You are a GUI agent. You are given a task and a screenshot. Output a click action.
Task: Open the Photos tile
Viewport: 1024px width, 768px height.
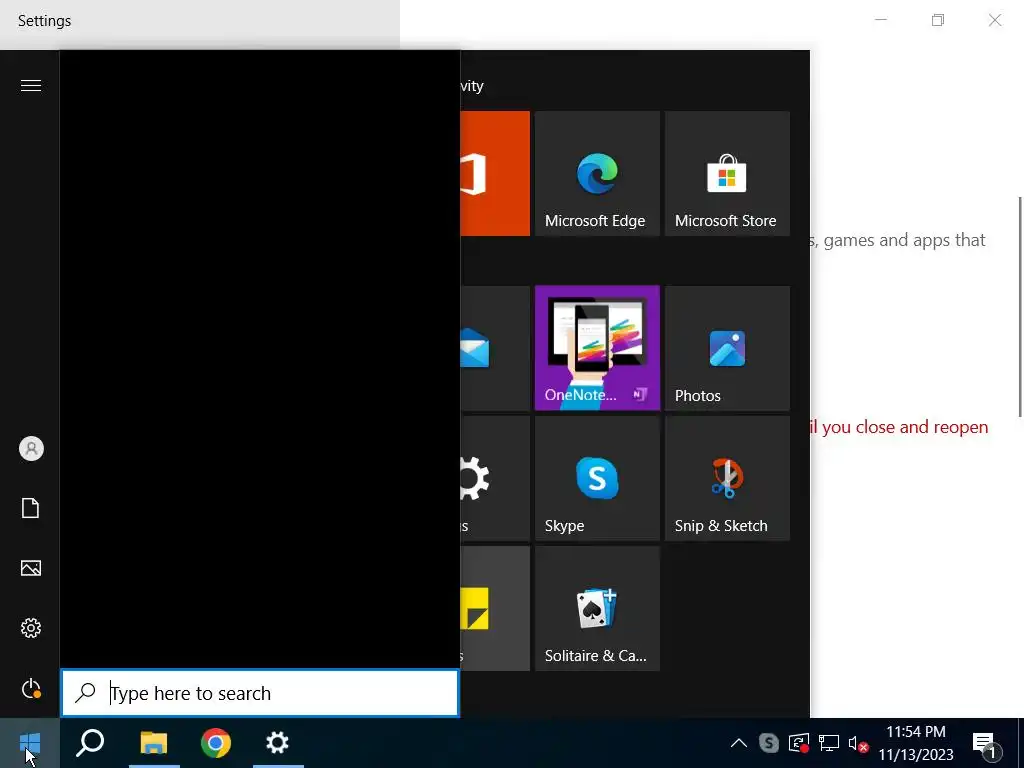(x=727, y=348)
